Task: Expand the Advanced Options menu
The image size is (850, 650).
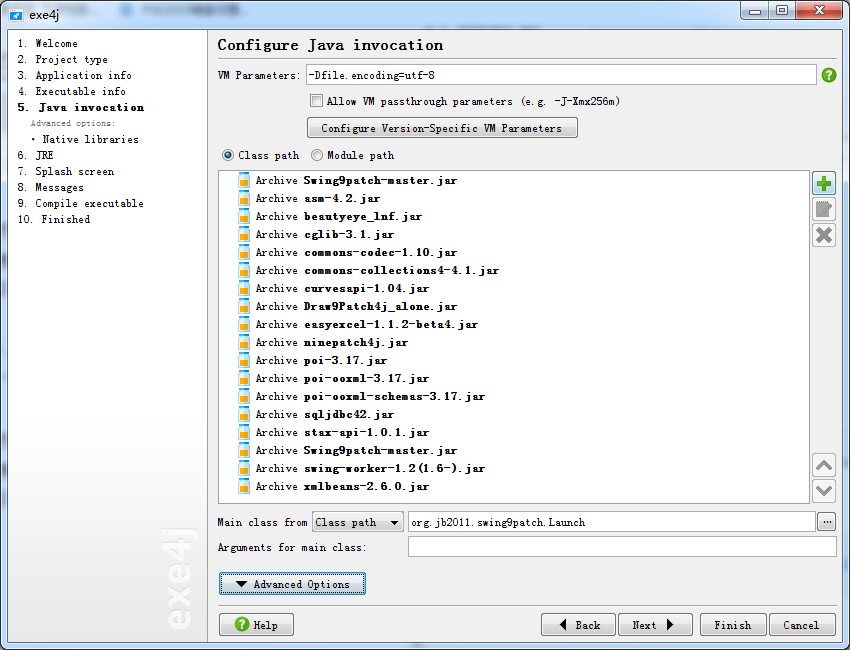Action: click(292, 584)
